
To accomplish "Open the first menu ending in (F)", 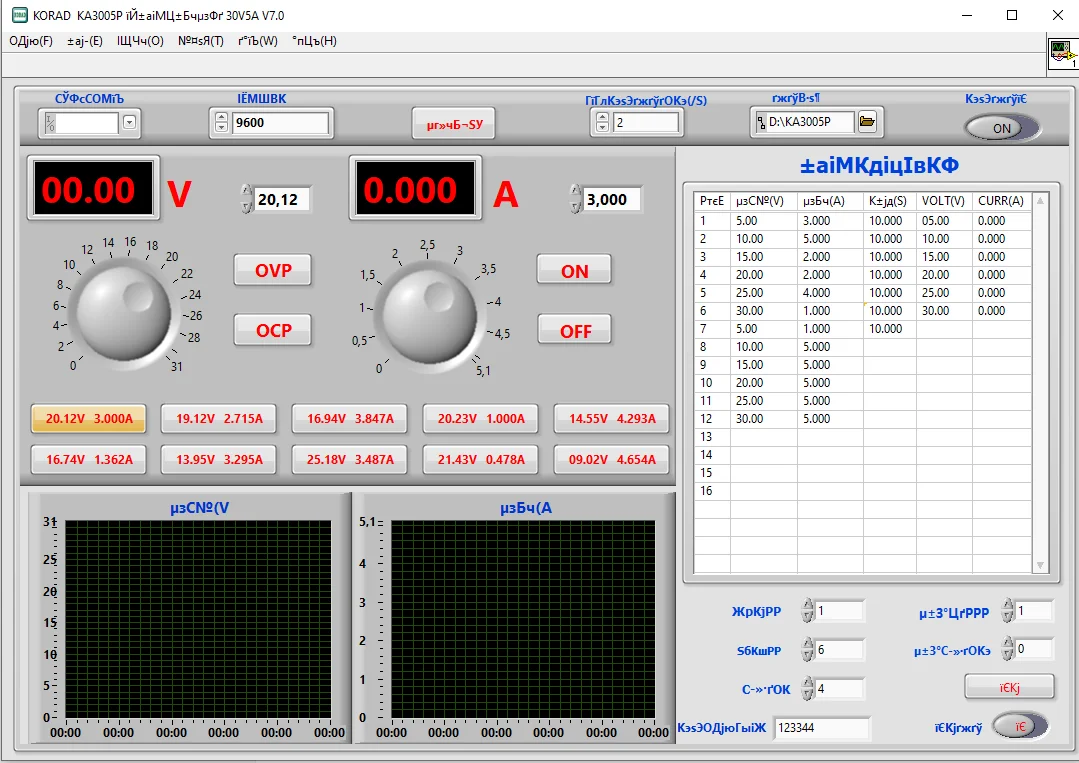I will [31, 41].
